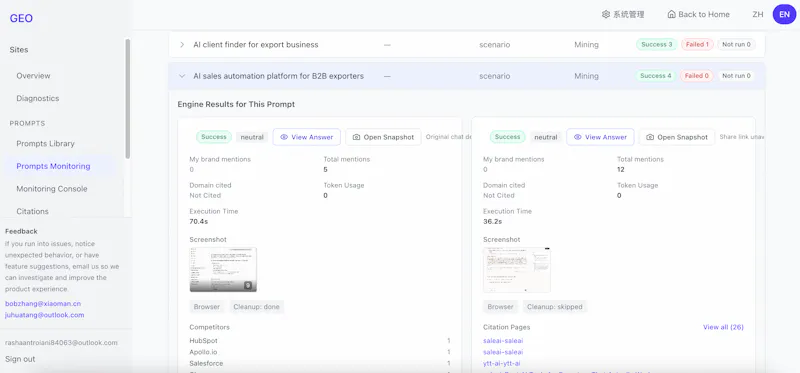Open second saleai-saleai citation link

click(x=503, y=352)
